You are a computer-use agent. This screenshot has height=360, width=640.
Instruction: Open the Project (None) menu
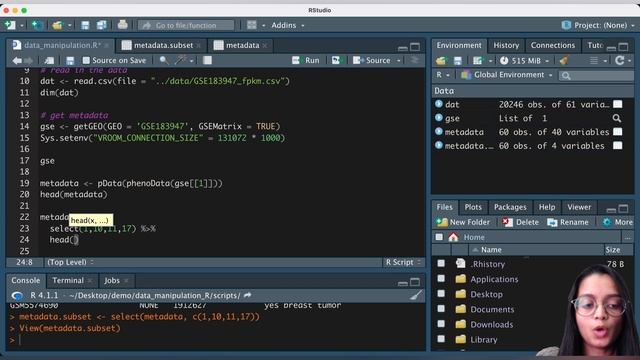click(x=598, y=25)
